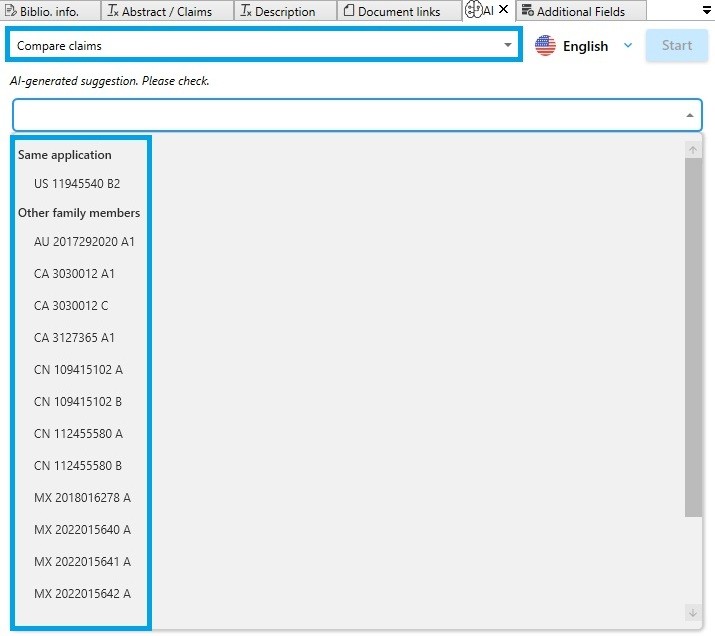Select CA 3030012 C entry
Screen dimensions: 715x636
(71, 306)
